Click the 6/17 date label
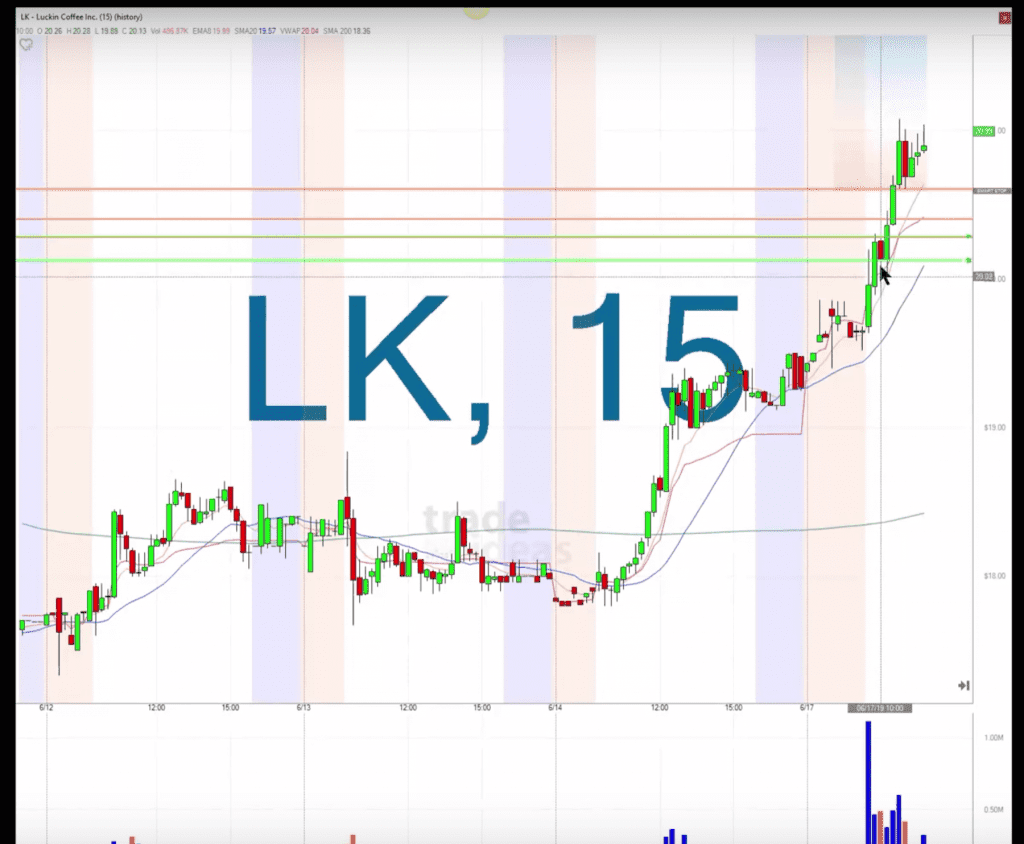The height and width of the screenshot is (844, 1024). [x=807, y=707]
